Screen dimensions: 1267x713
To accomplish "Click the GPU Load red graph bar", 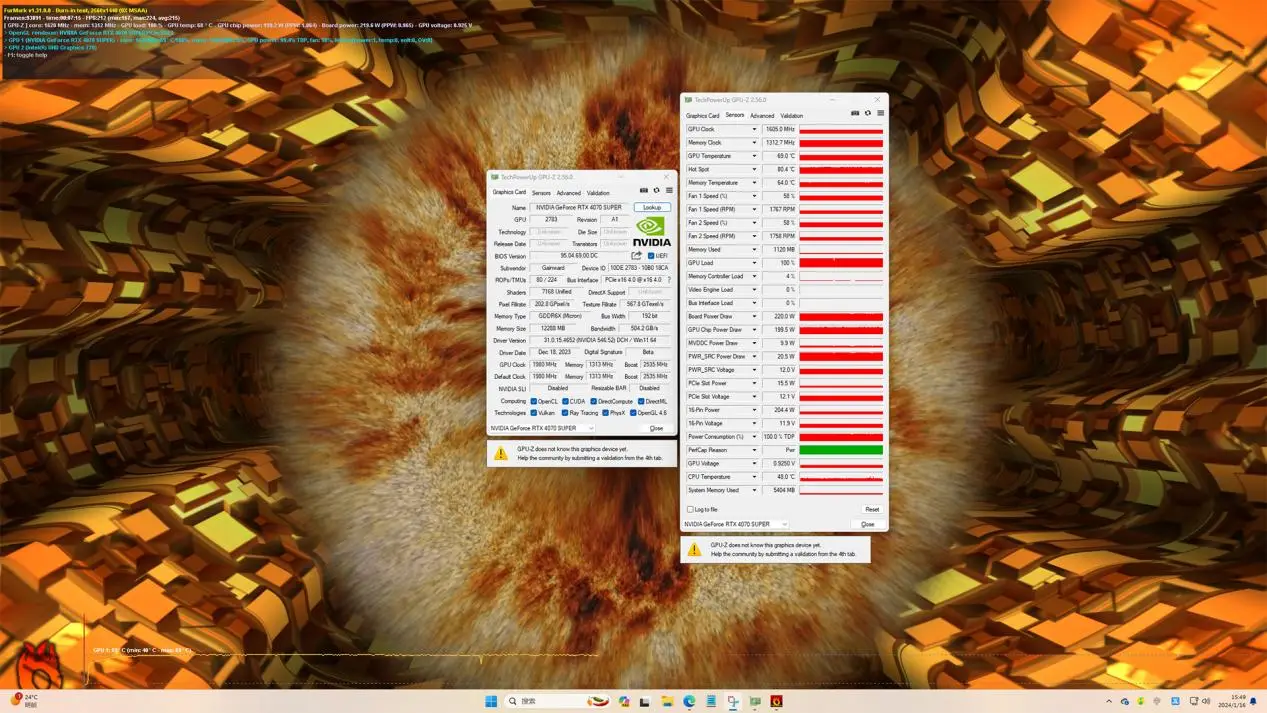I will click(x=841, y=263).
